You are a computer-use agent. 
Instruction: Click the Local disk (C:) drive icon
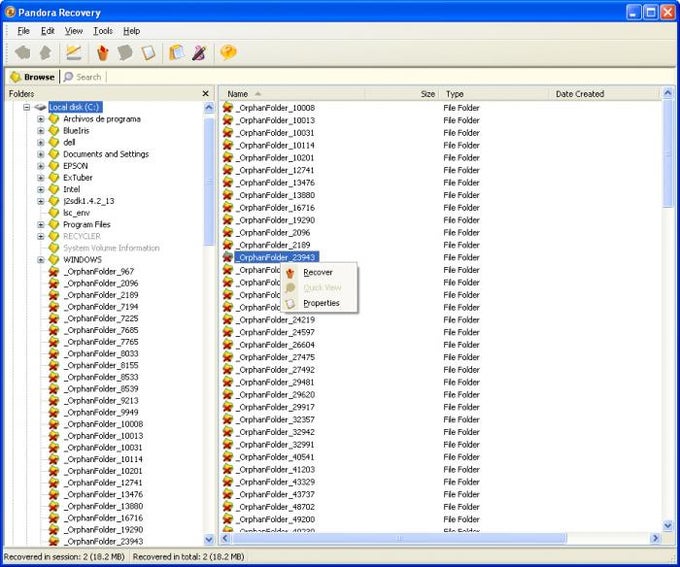(40, 107)
